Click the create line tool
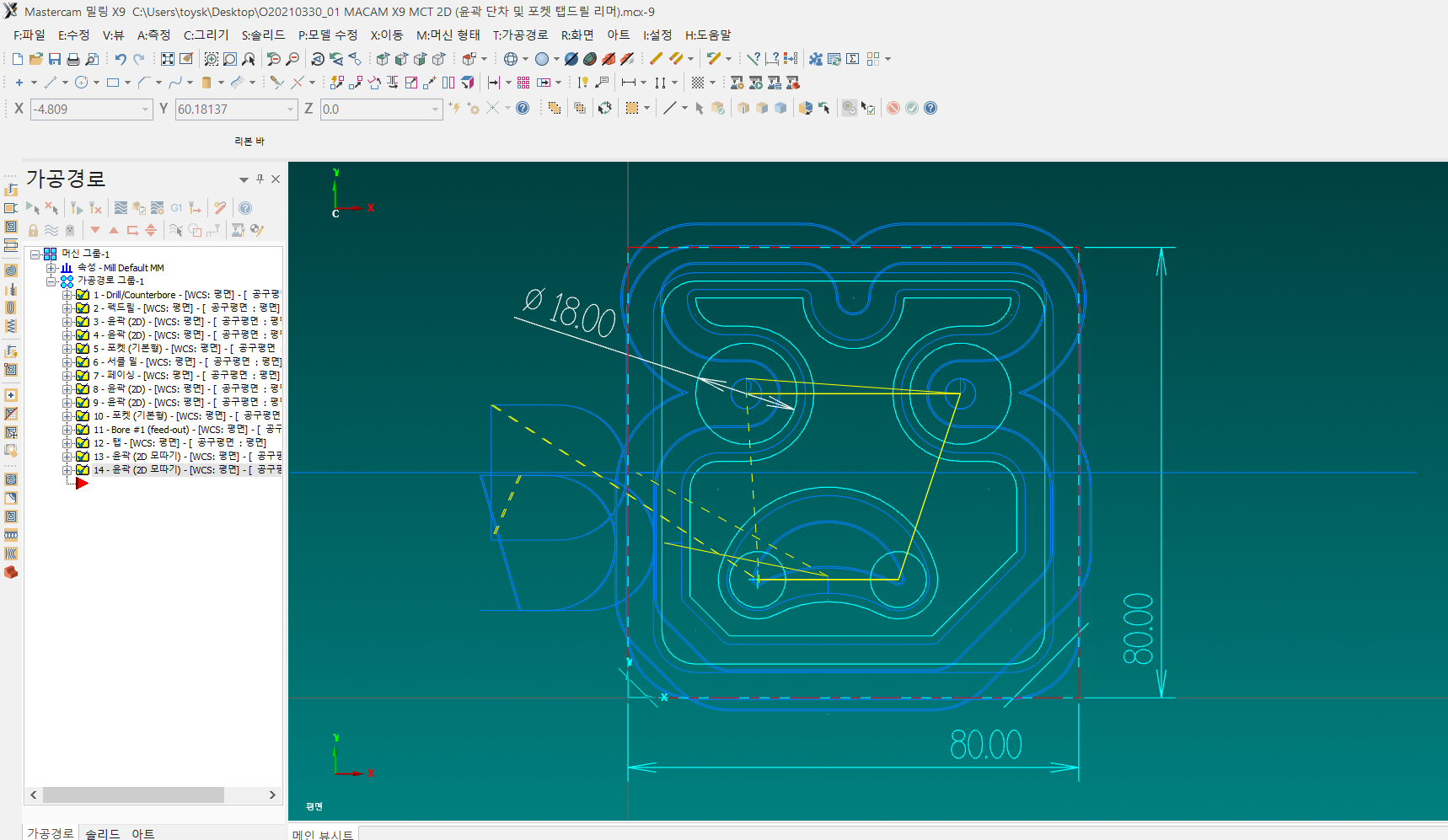The image size is (1448, 840). coord(51,83)
